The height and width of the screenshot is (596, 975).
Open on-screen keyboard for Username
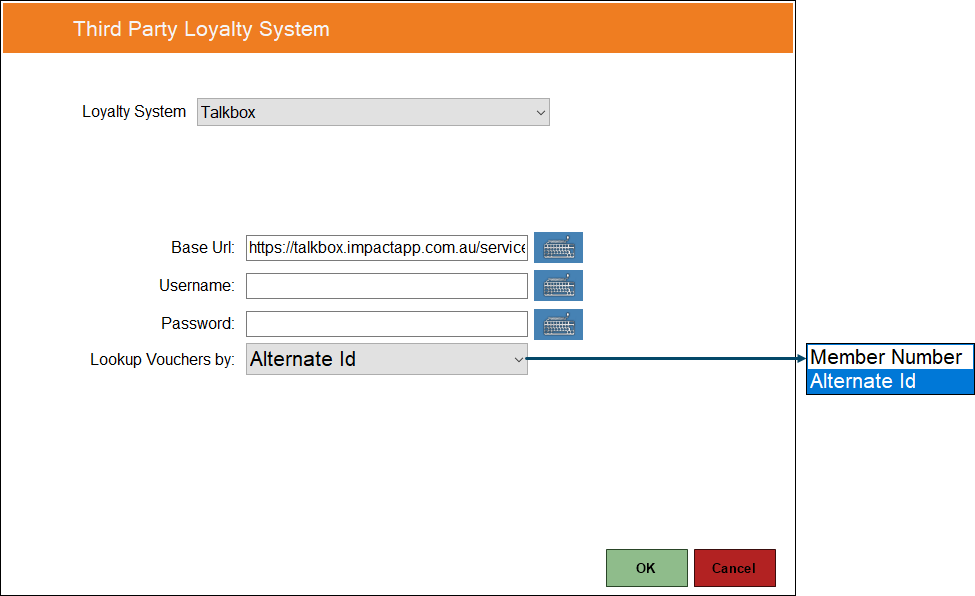pyautogui.click(x=558, y=286)
